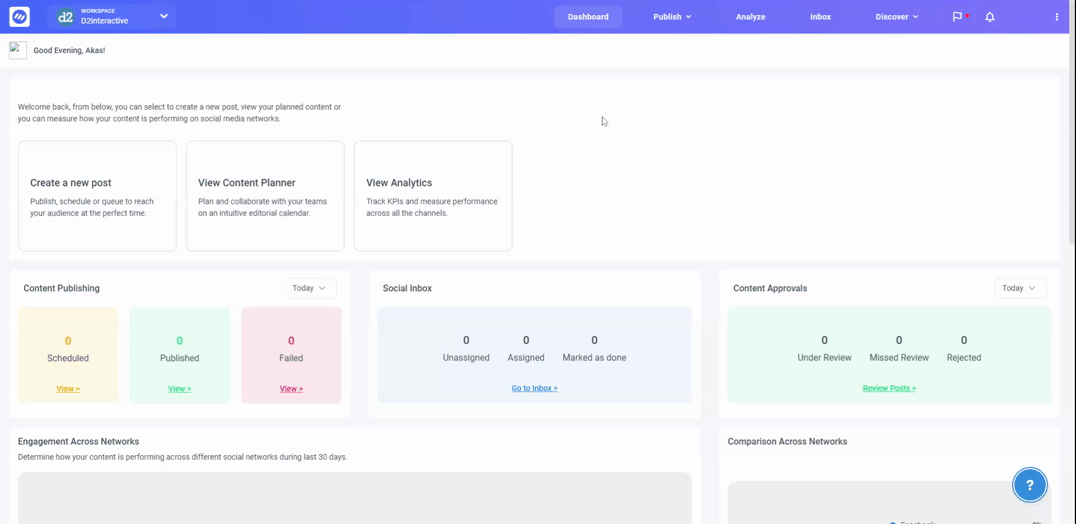Viewport: 1076px width, 524px height.
Task: Open the Inbox tab
Action: (x=820, y=17)
